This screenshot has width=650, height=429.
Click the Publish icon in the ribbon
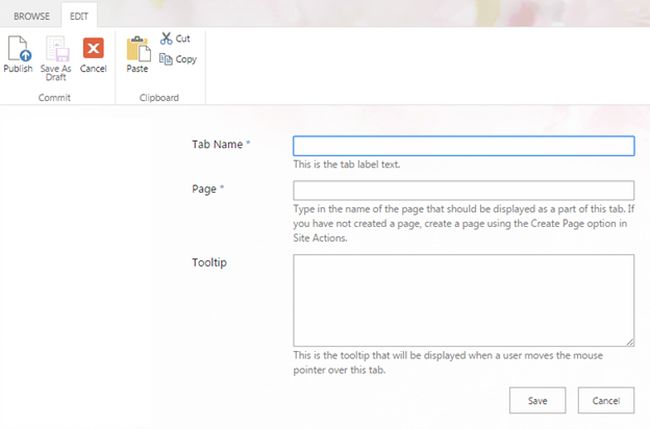point(18,49)
